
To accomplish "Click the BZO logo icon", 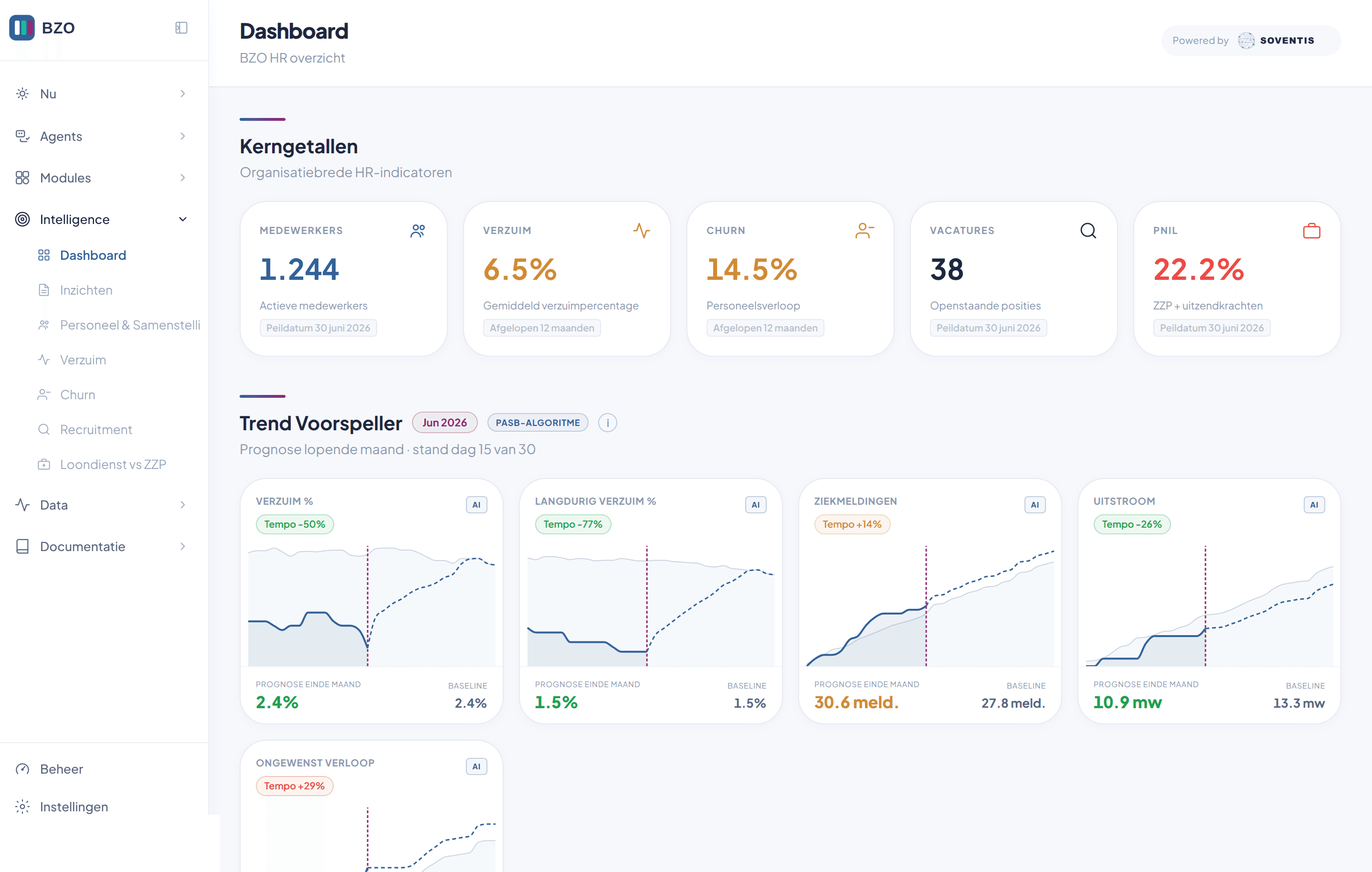I will [22, 27].
